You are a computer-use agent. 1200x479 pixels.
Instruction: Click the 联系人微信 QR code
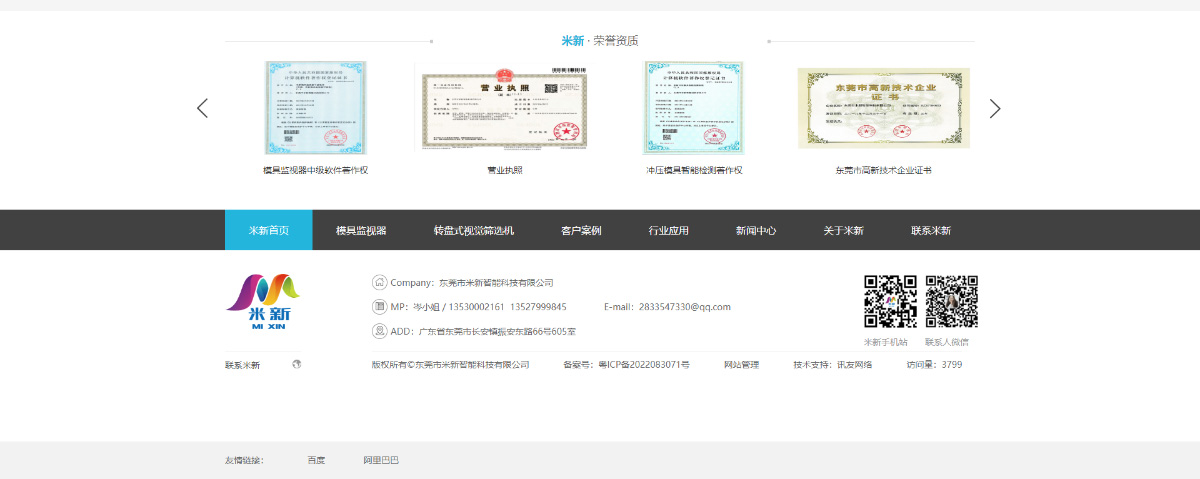click(x=951, y=302)
